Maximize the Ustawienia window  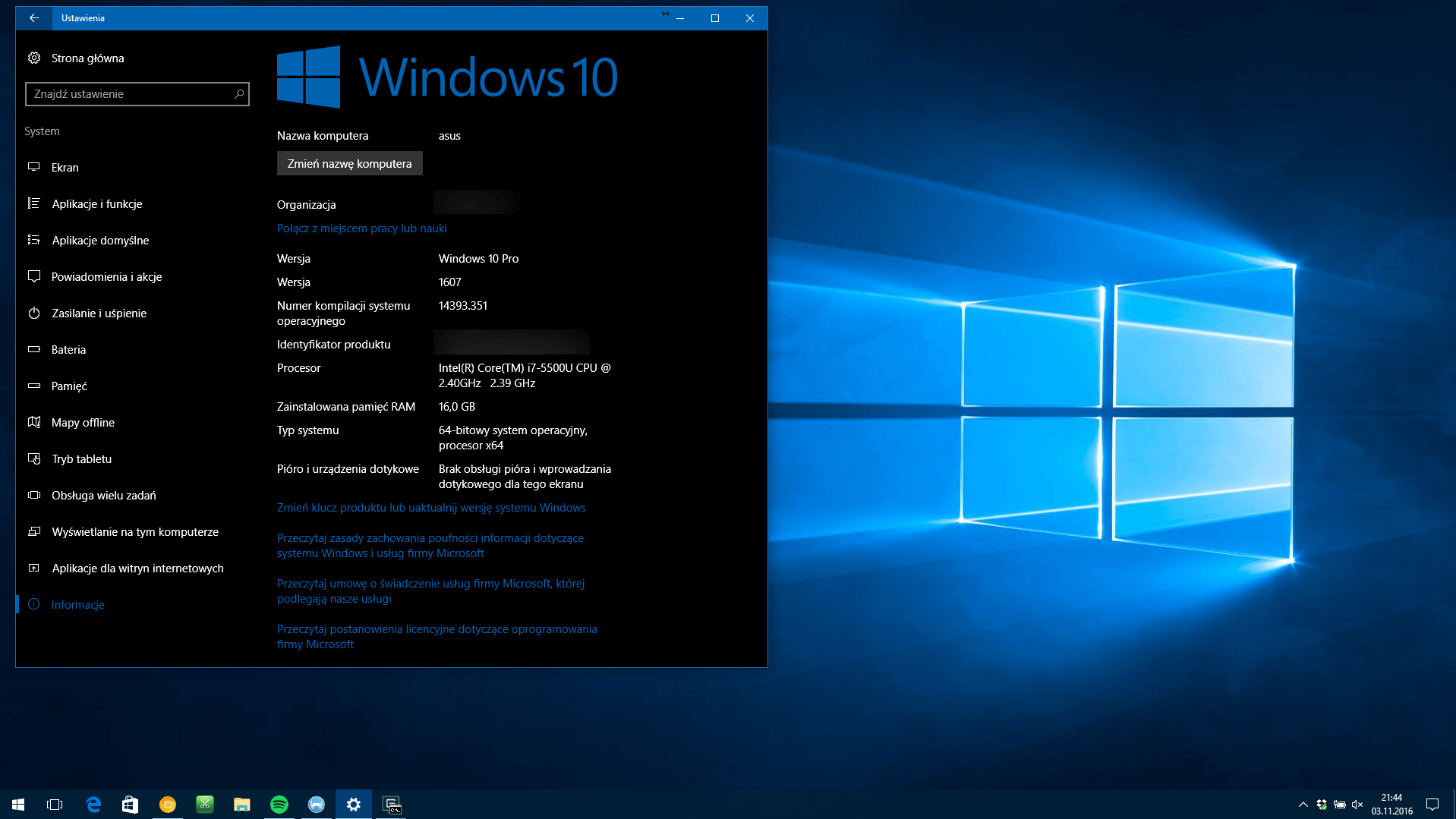(715, 18)
